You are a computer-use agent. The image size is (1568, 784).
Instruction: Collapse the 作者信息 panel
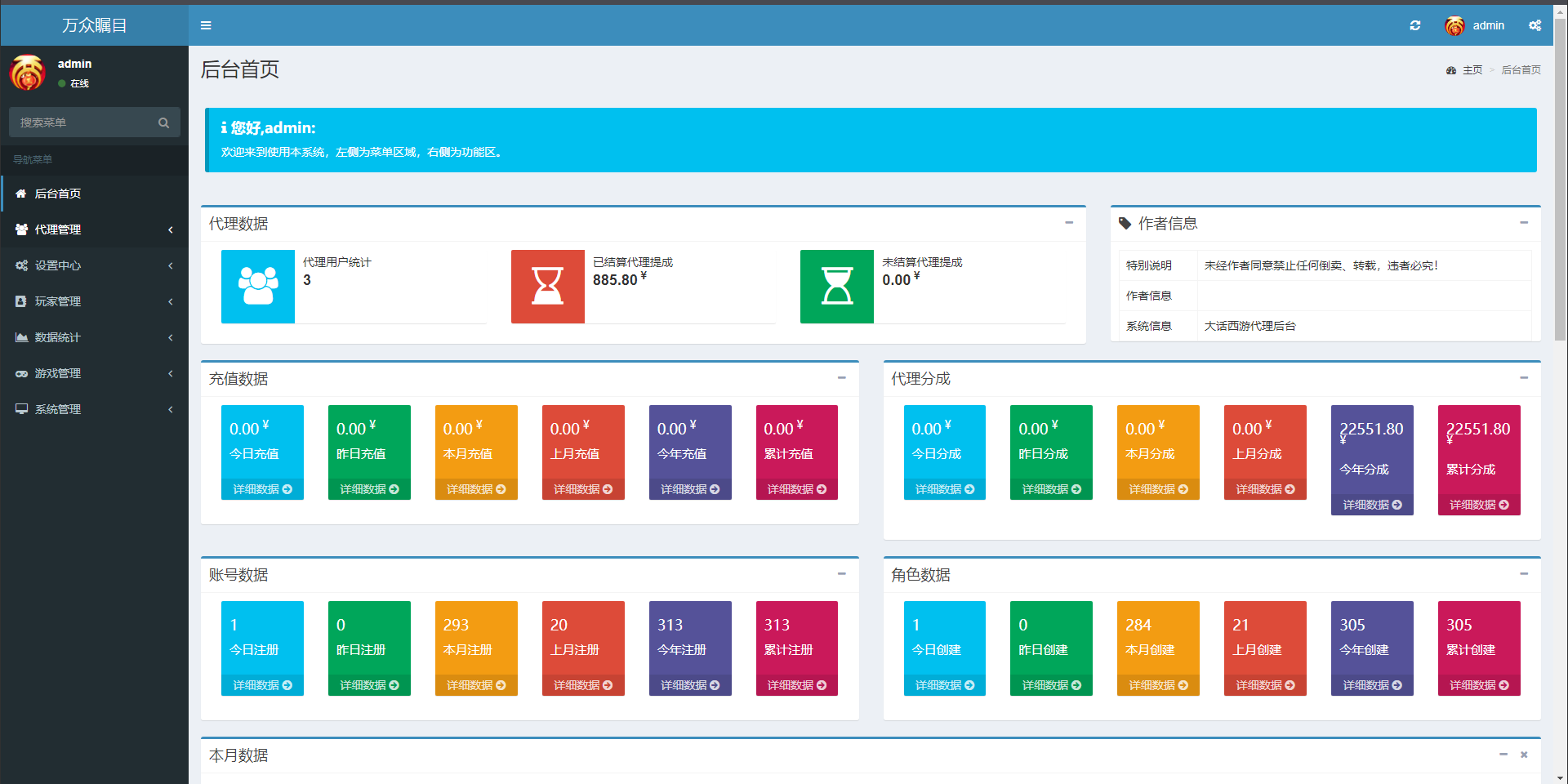pos(1524,222)
